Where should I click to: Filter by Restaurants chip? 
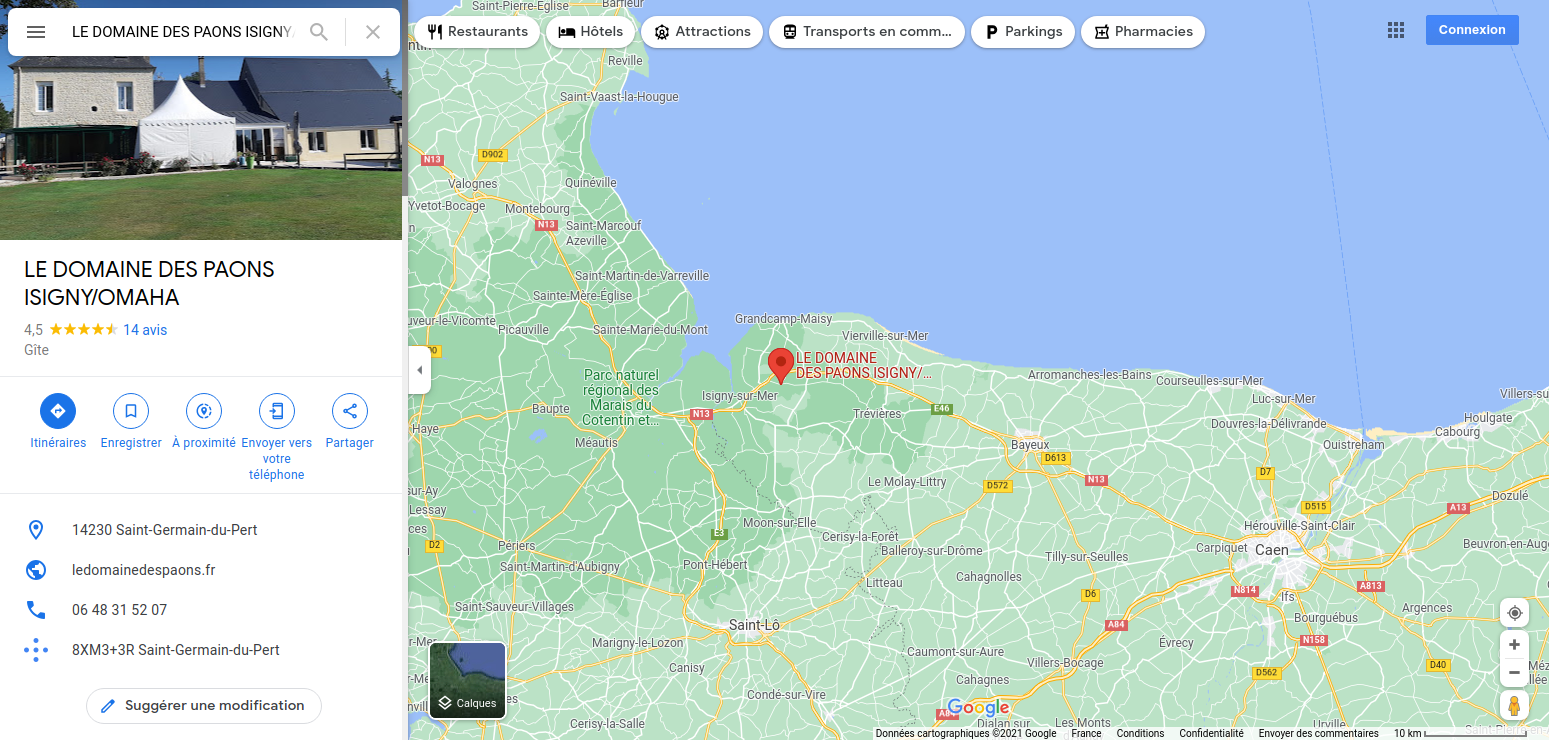pos(477,32)
